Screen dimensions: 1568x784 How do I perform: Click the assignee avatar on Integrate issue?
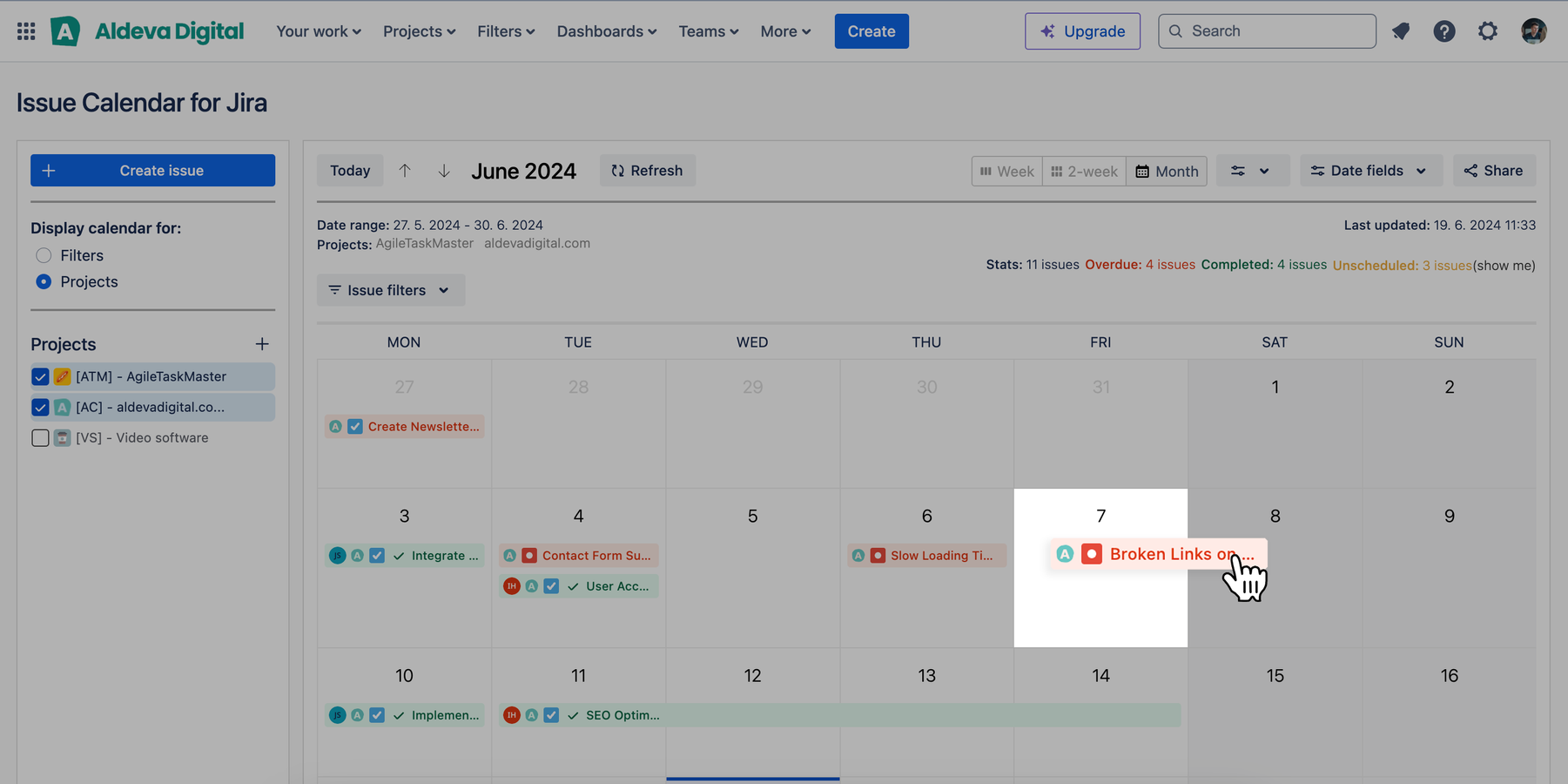tap(338, 556)
